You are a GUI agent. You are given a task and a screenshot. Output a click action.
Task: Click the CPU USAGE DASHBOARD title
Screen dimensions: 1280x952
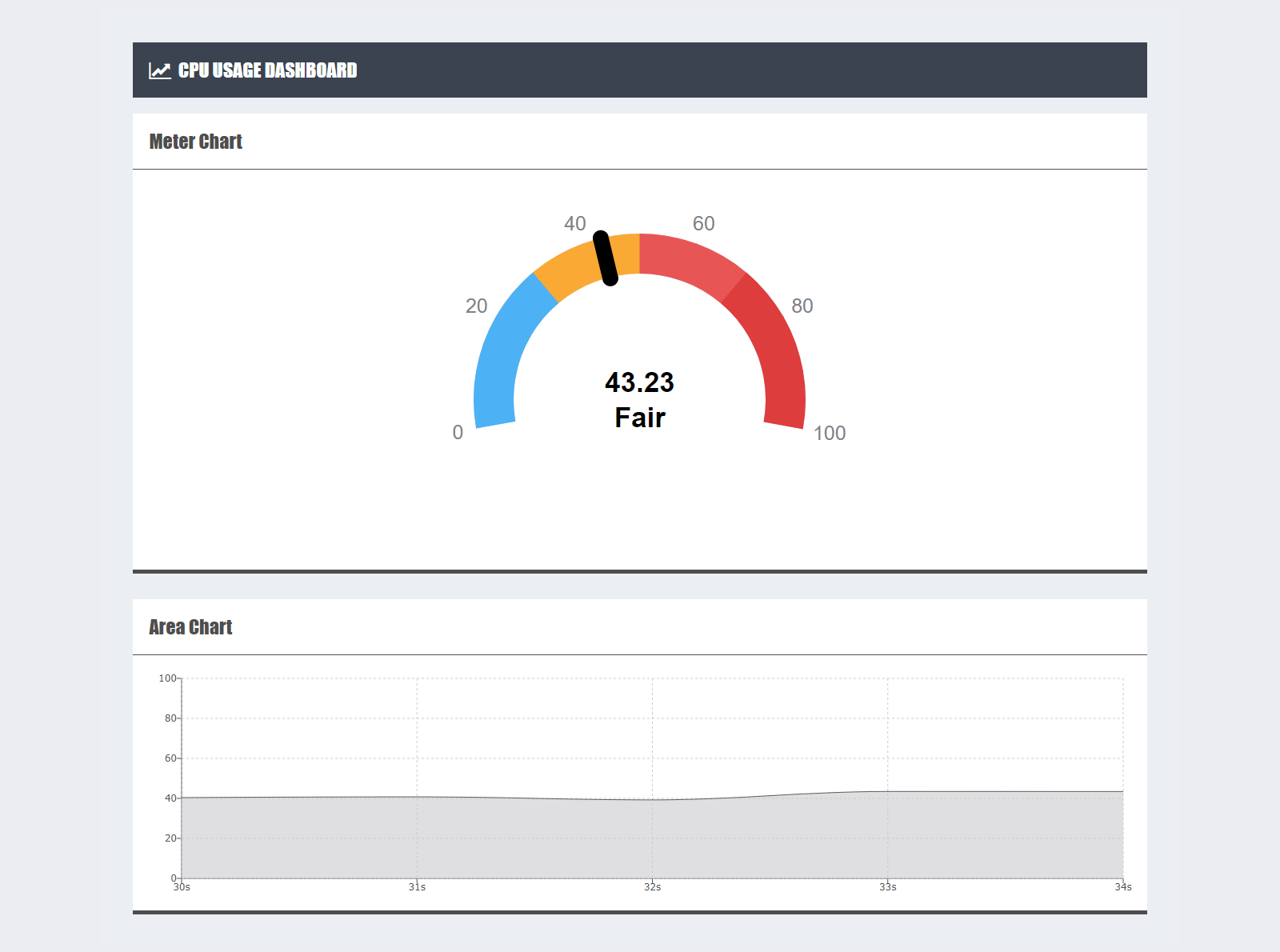(x=267, y=70)
